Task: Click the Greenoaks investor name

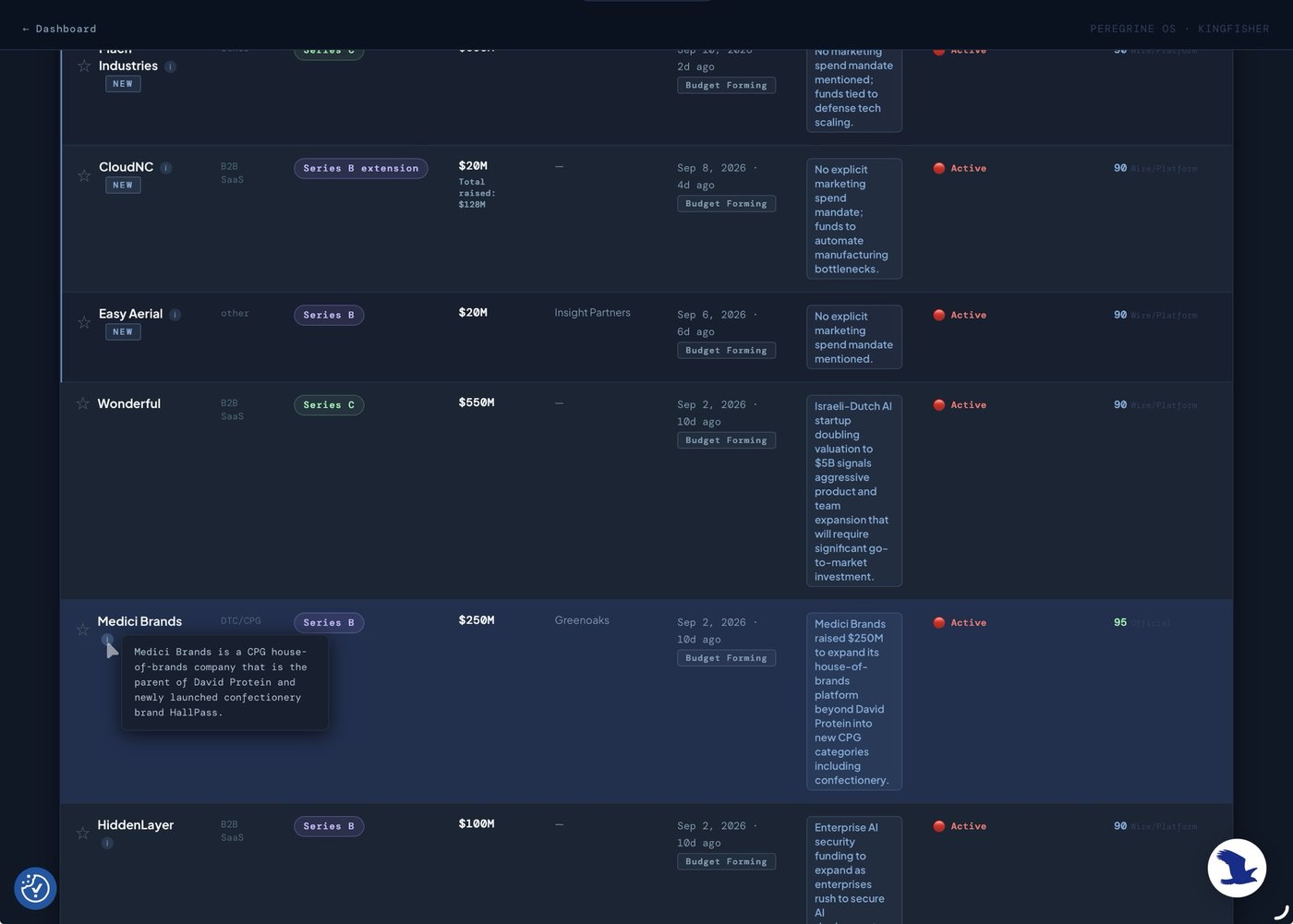Action: [582, 620]
